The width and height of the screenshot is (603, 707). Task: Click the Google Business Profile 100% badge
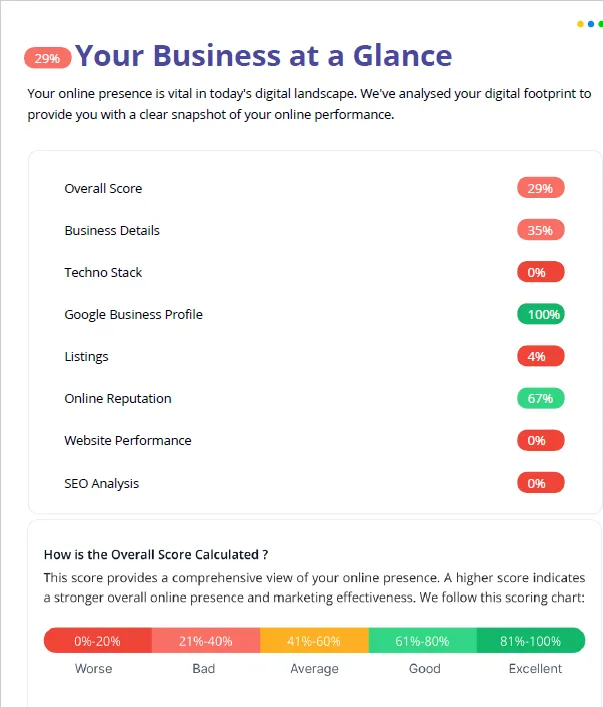click(x=540, y=314)
